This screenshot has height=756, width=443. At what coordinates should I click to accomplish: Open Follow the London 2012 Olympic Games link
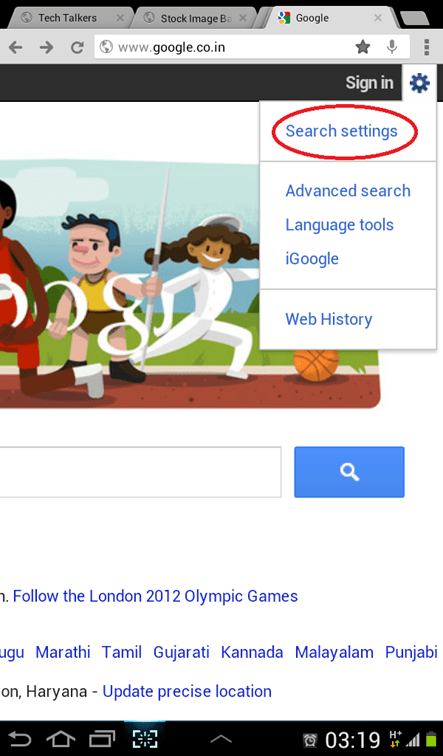pos(155,596)
